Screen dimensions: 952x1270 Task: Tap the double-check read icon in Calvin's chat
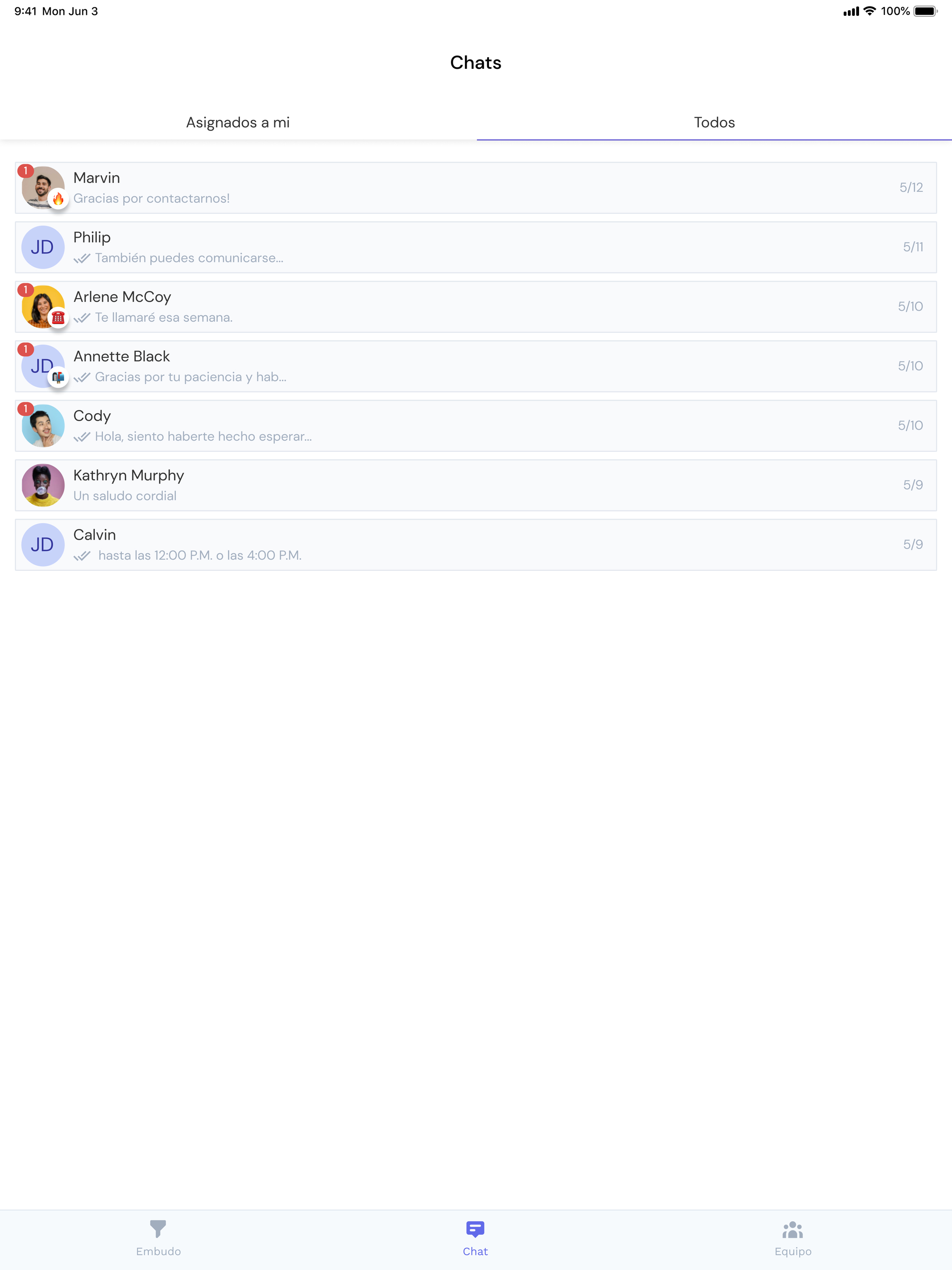82,556
